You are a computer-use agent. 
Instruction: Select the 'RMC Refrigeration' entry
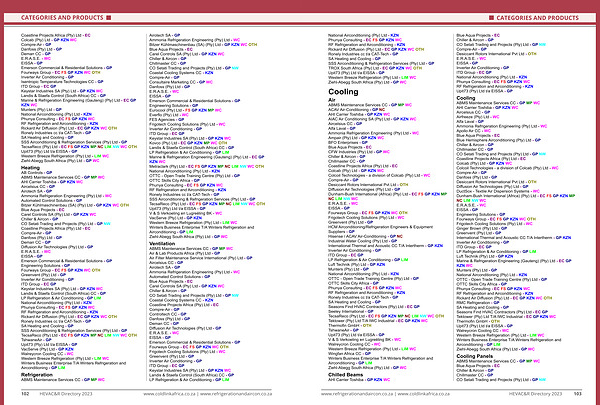pos(476,302)
